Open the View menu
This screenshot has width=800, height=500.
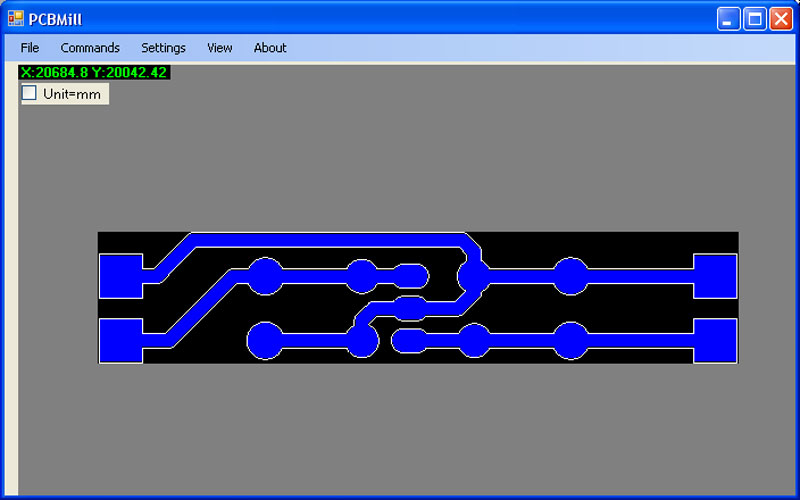point(220,48)
